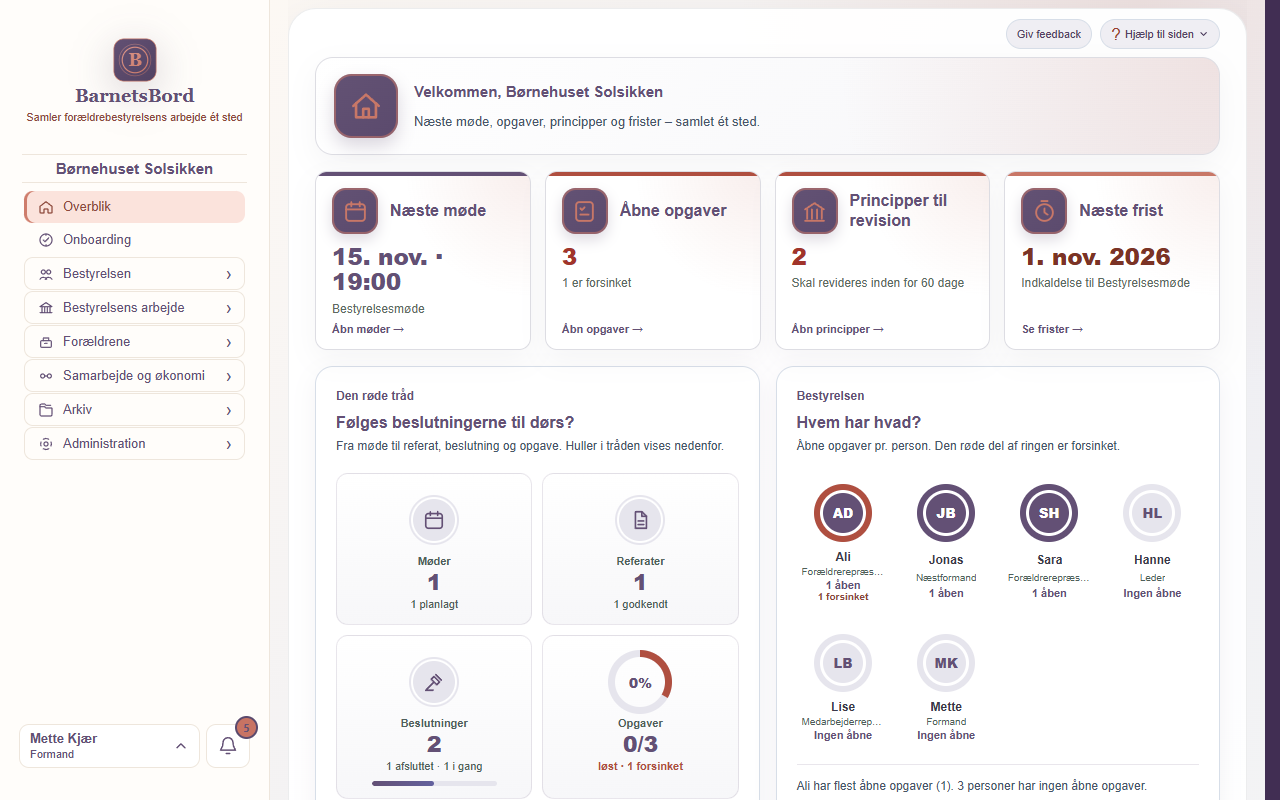This screenshot has width=1280, height=800.
Task: Click Beslutninger progress bar
Action: (434, 783)
